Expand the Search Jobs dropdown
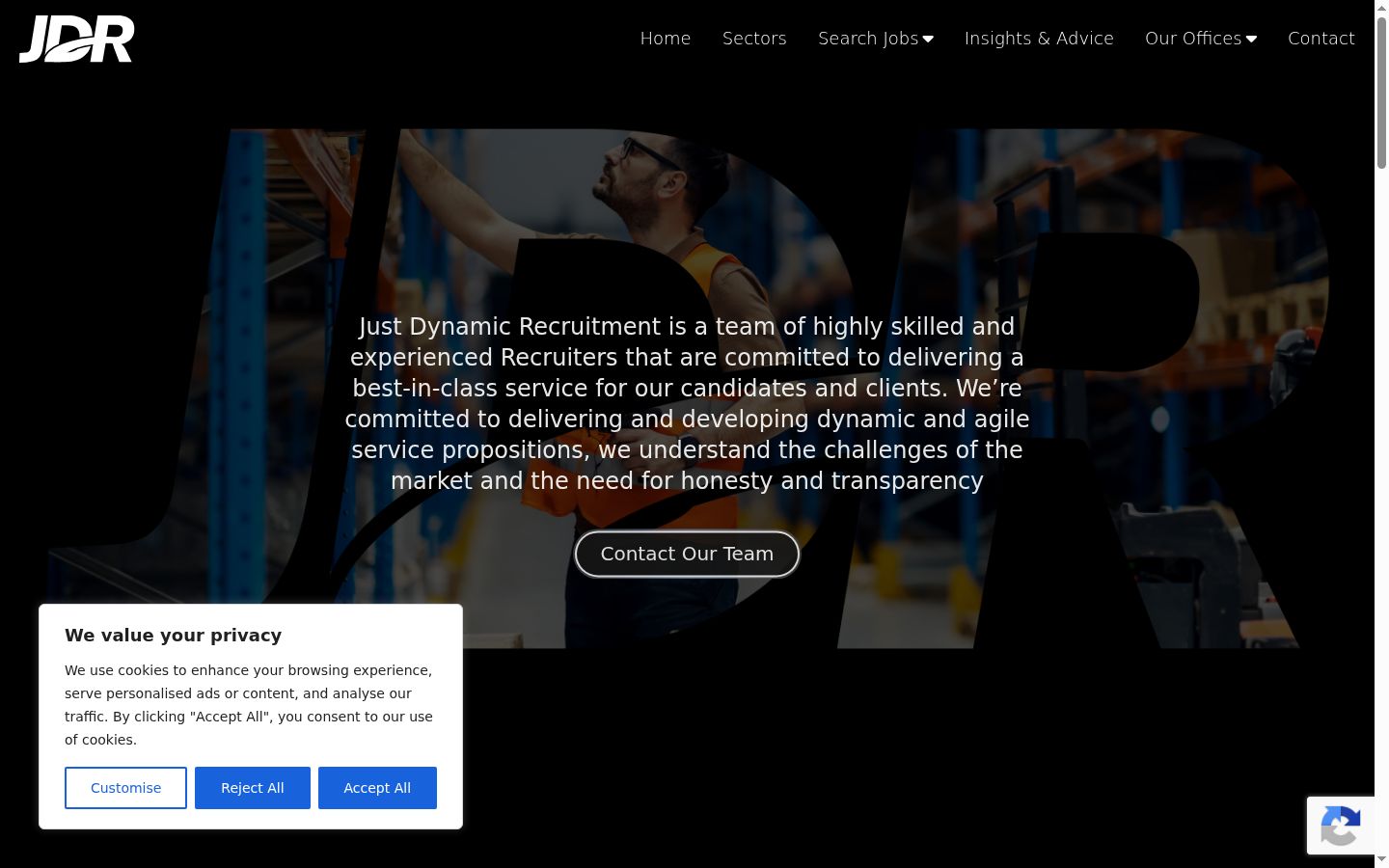This screenshot has width=1389, height=868. click(876, 39)
